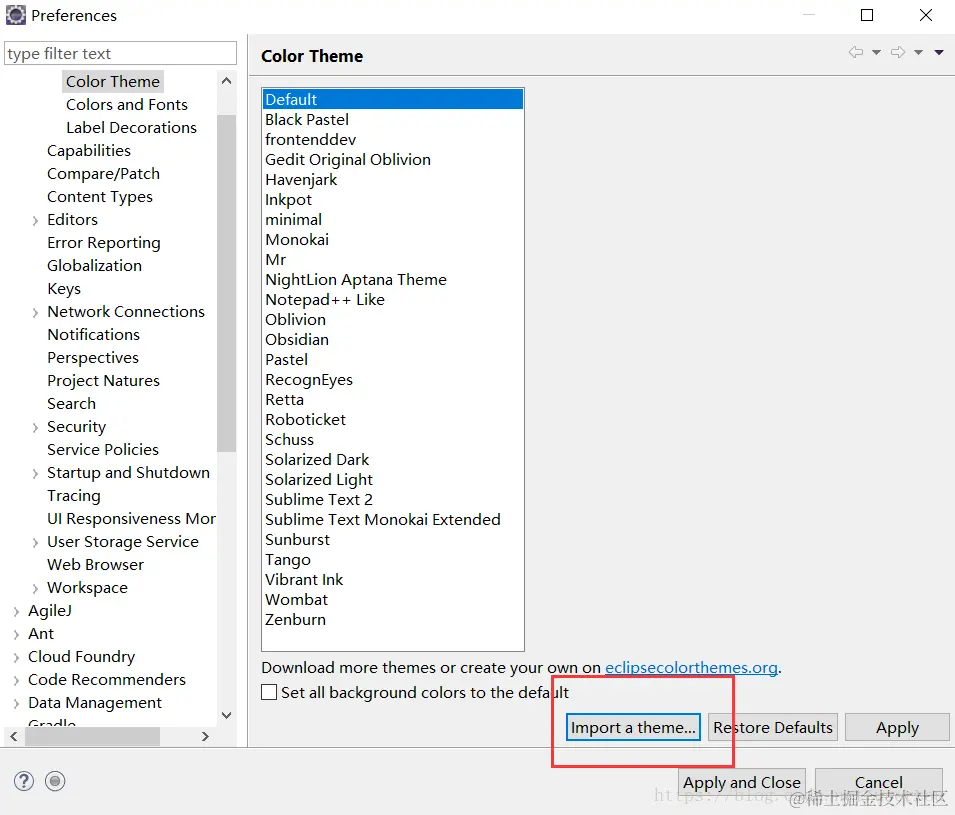The height and width of the screenshot is (815, 955).
Task: Click horizontal scroll left arrow
Action: (13, 736)
